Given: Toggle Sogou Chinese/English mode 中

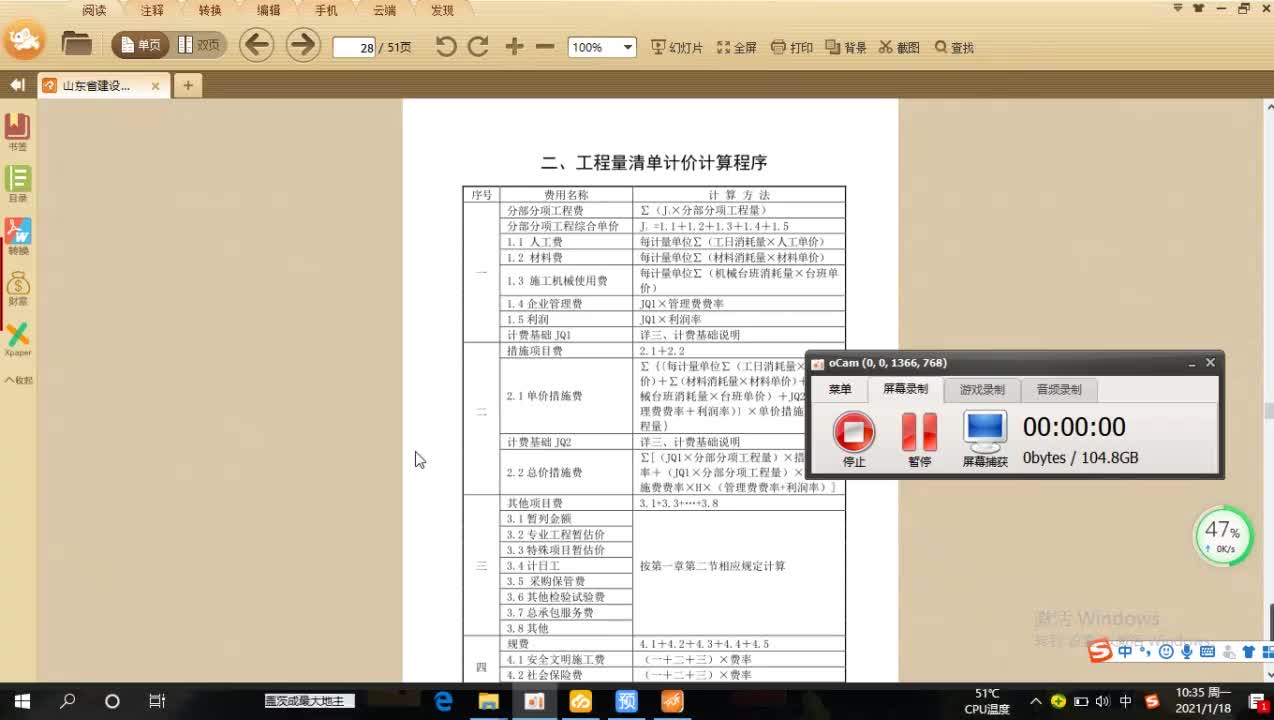Looking at the screenshot, I should tap(1126, 652).
